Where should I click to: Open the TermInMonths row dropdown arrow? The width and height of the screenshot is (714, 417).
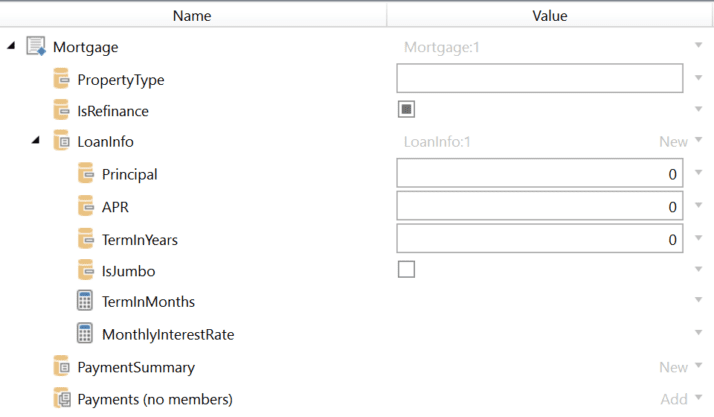pos(698,300)
